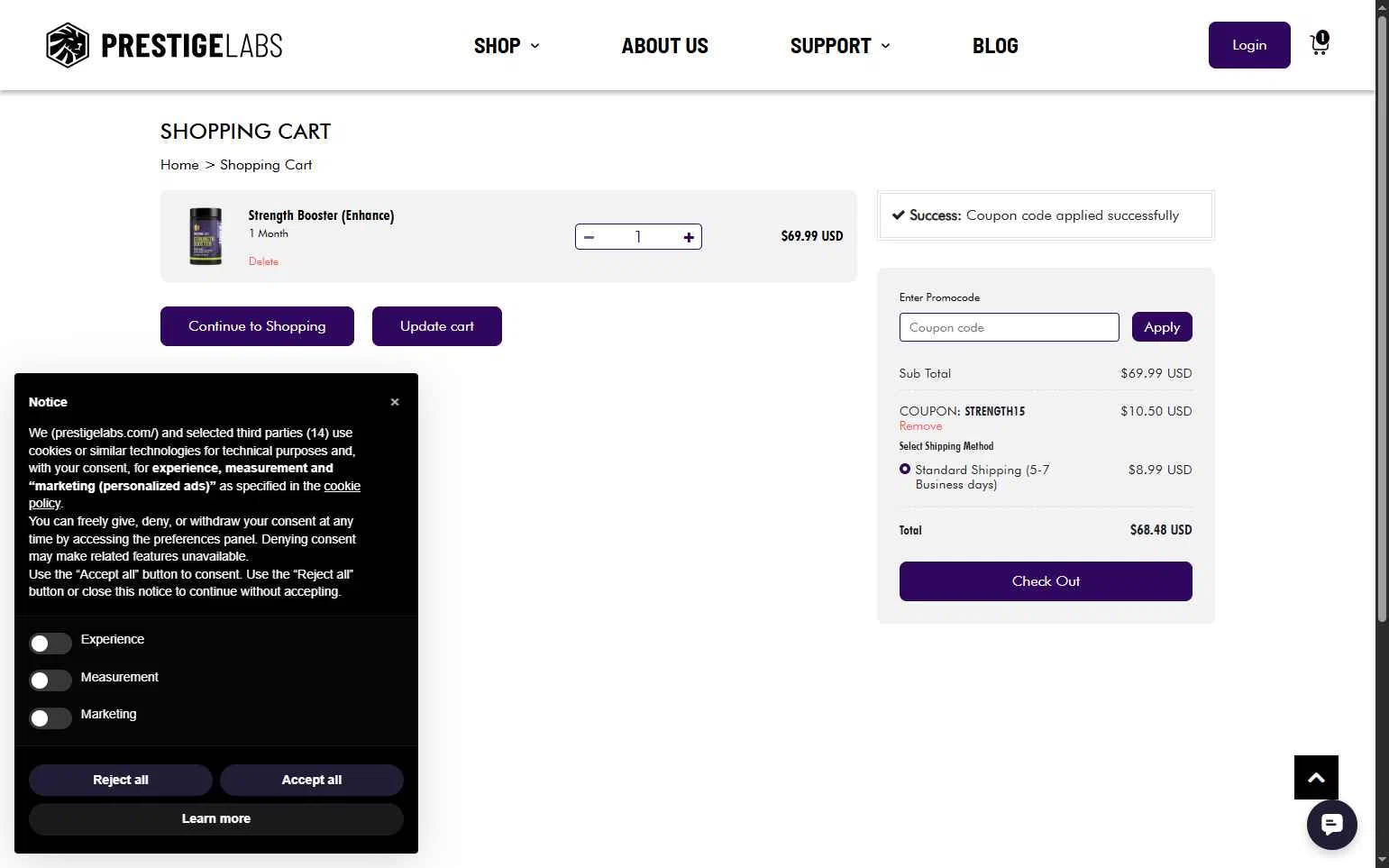Click the page vertical scrollbar
This screenshot has height=868, width=1389.
tap(1382, 320)
